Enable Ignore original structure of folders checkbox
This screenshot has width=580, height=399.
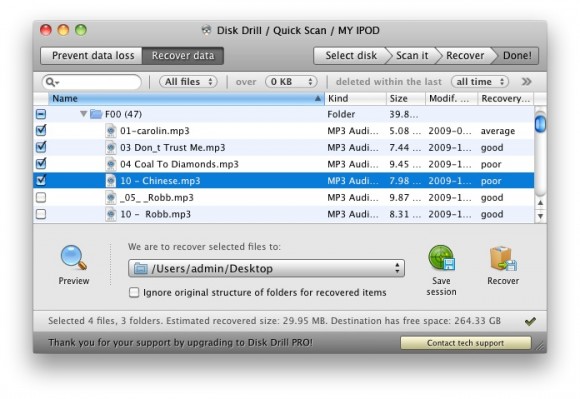coord(134,293)
